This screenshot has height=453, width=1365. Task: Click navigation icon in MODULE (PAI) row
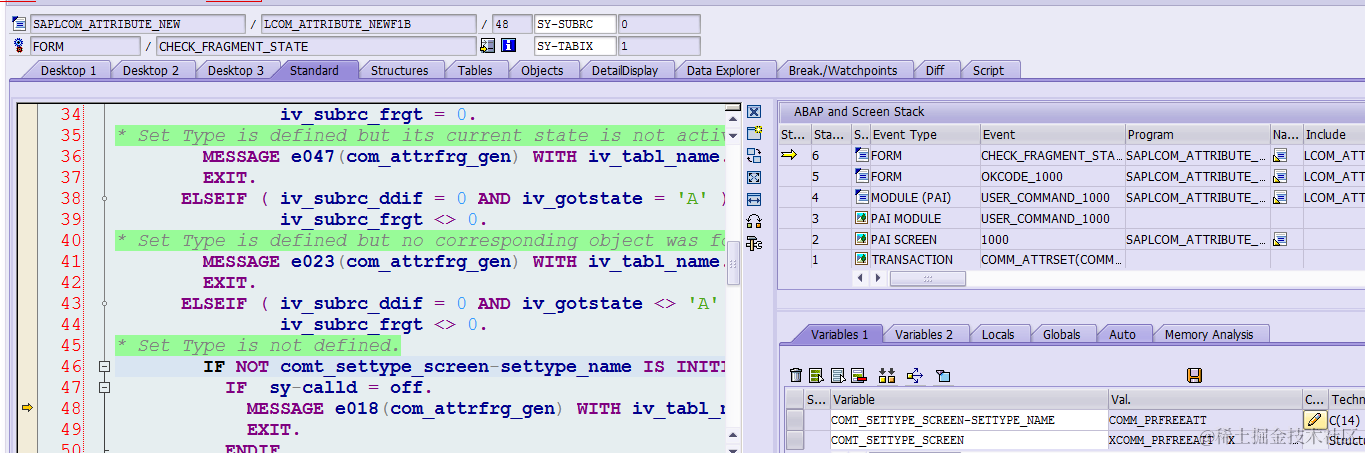pos(1280,197)
